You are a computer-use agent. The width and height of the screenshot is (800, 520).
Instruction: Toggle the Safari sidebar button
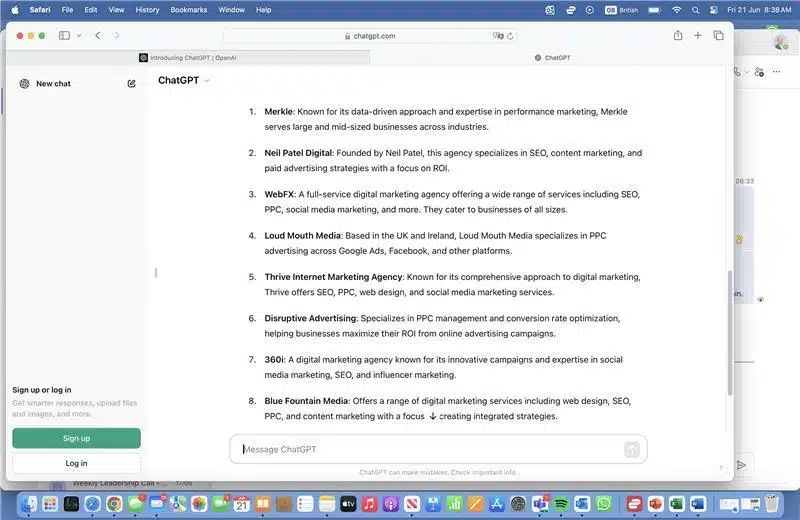pyautogui.click(x=64, y=36)
